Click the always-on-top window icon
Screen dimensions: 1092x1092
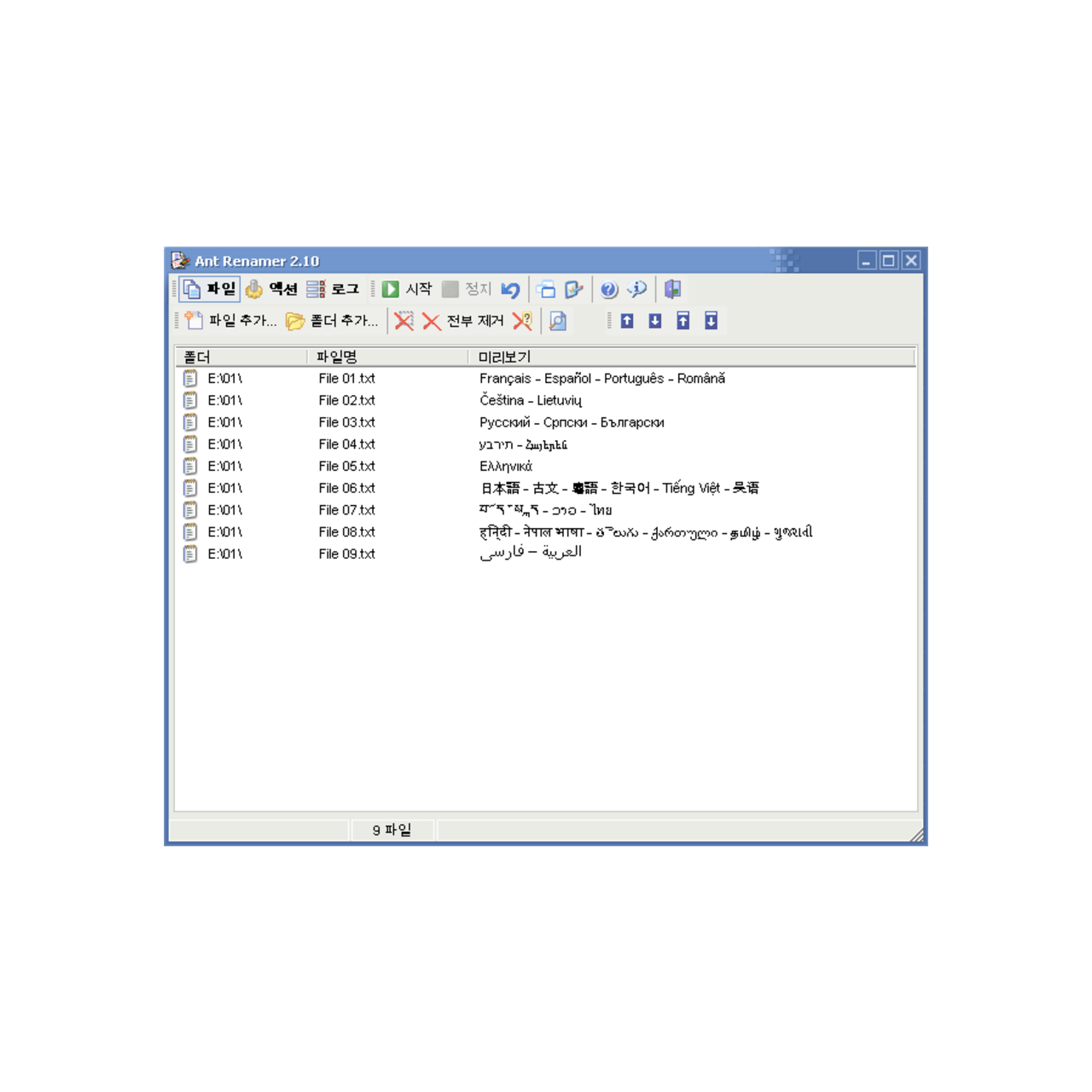pyautogui.click(x=546, y=290)
